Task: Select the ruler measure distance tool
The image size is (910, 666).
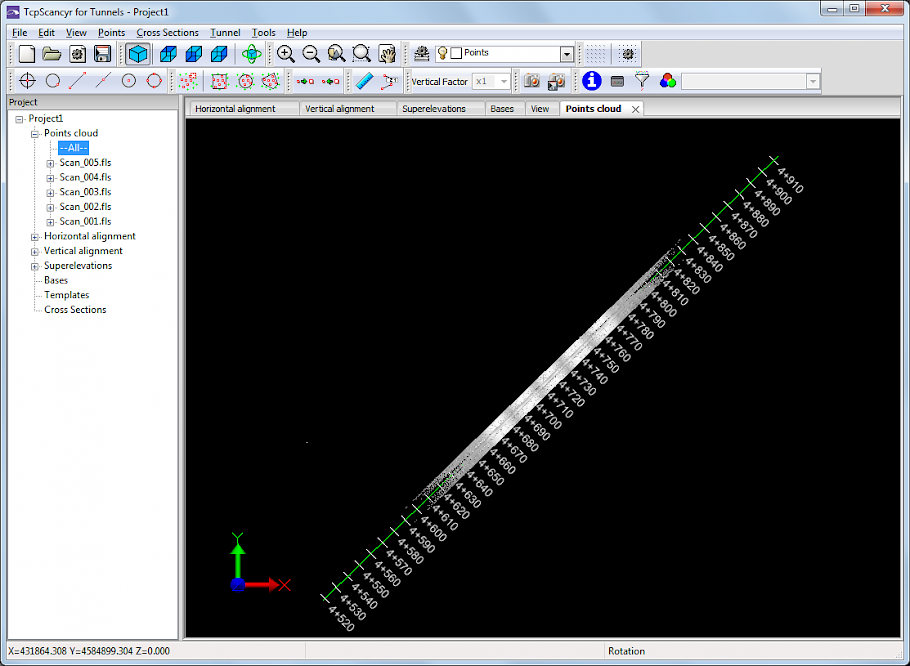Action: click(364, 81)
